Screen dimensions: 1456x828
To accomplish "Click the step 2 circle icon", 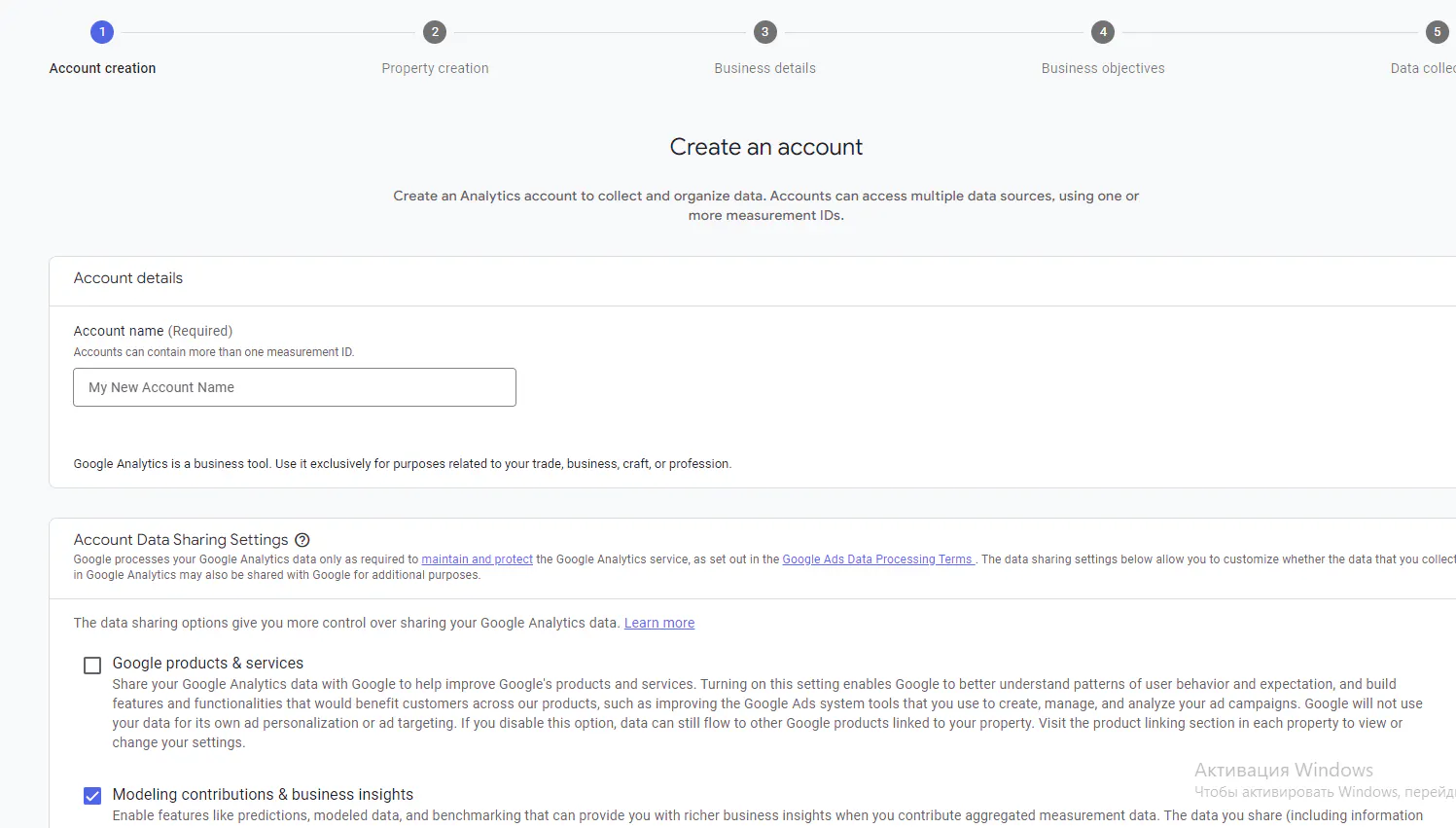I will pyautogui.click(x=435, y=32).
